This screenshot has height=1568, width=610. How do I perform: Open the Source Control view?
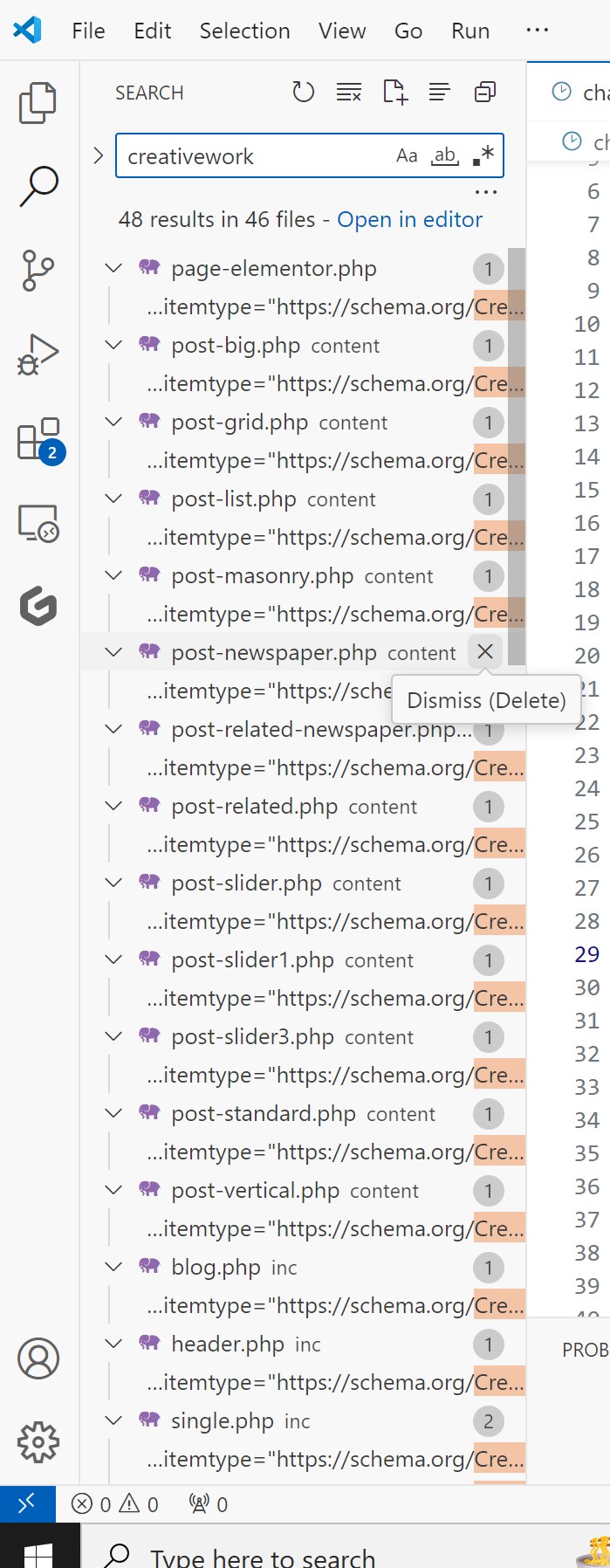point(38,271)
